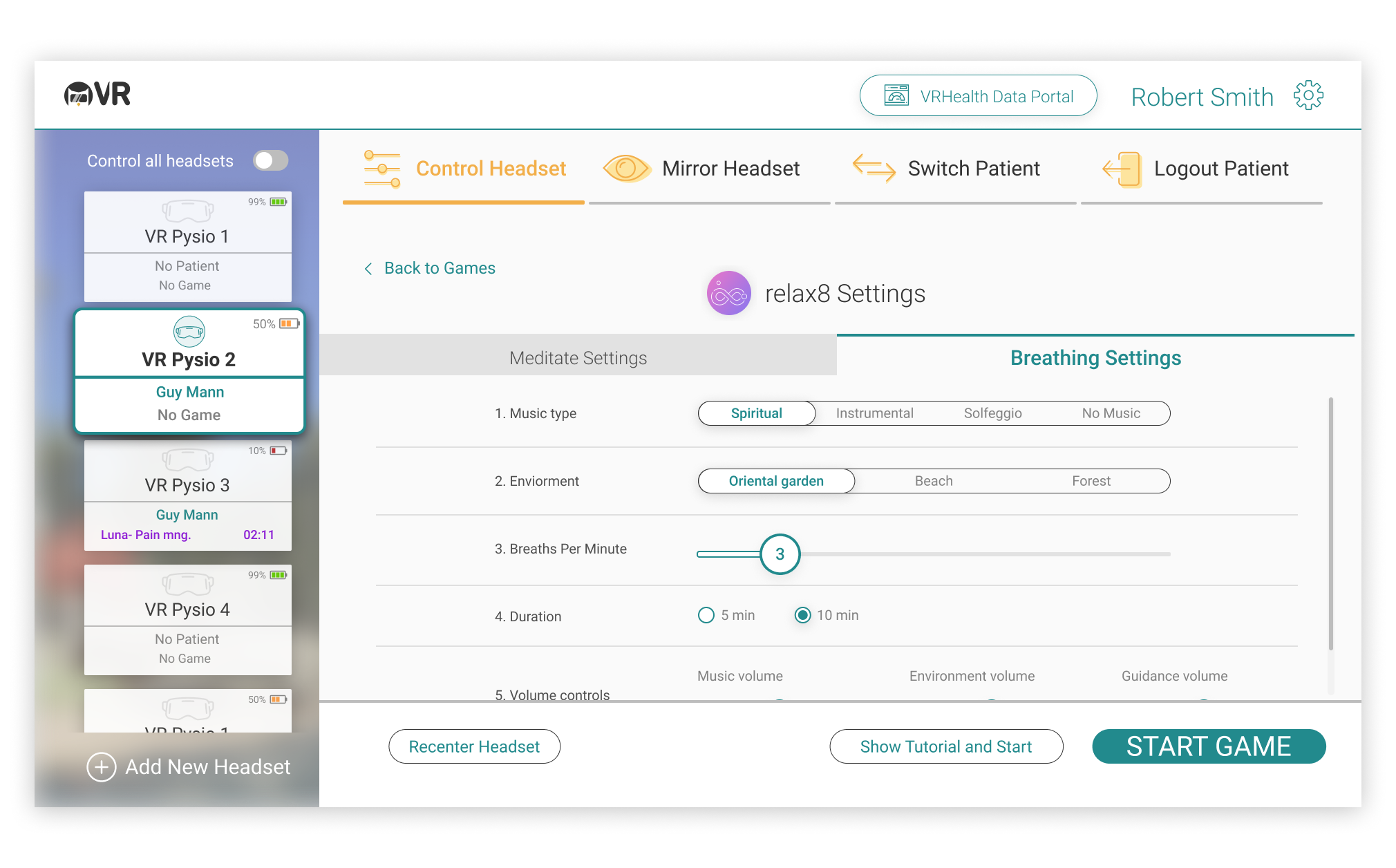
Task: Click the Breaths Per Minute slider handle
Action: 780,554
